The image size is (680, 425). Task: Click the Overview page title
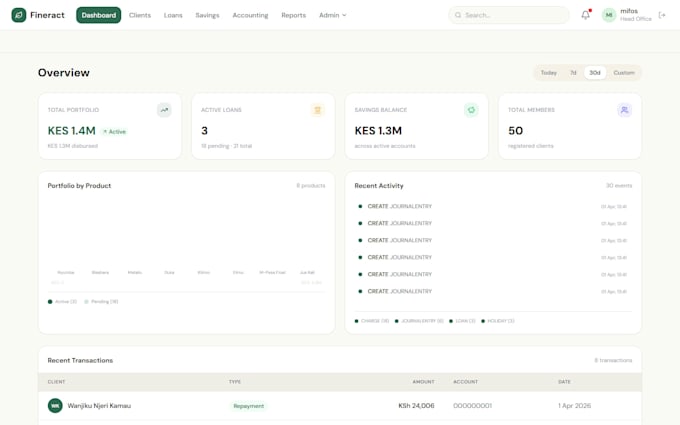coord(64,73)
